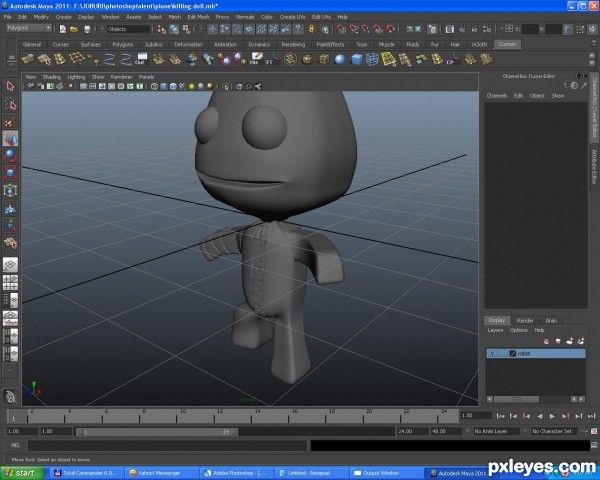Toggle Snap to curves
Viewport: 600px width, 480px height.
(354, 29)
